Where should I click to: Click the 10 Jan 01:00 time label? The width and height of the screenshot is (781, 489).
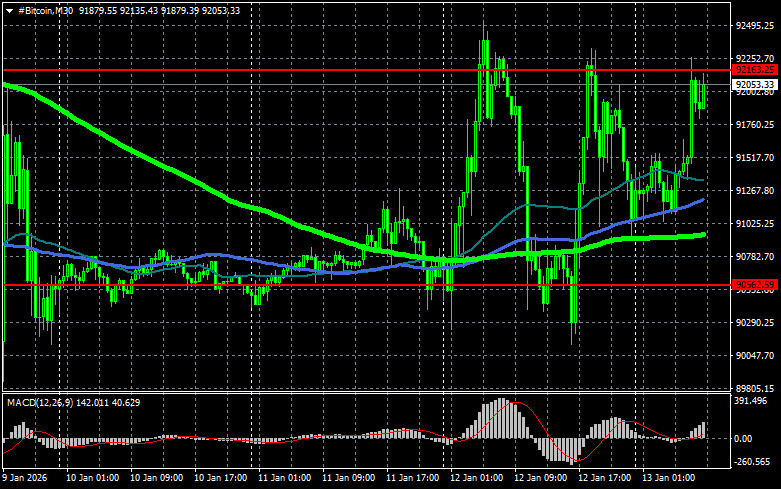[x=93, y=478]
